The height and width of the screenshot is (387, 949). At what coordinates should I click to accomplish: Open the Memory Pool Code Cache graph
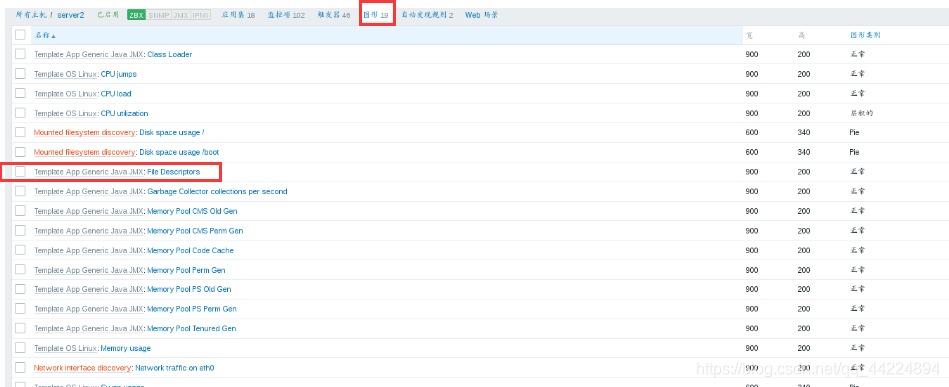190,250
